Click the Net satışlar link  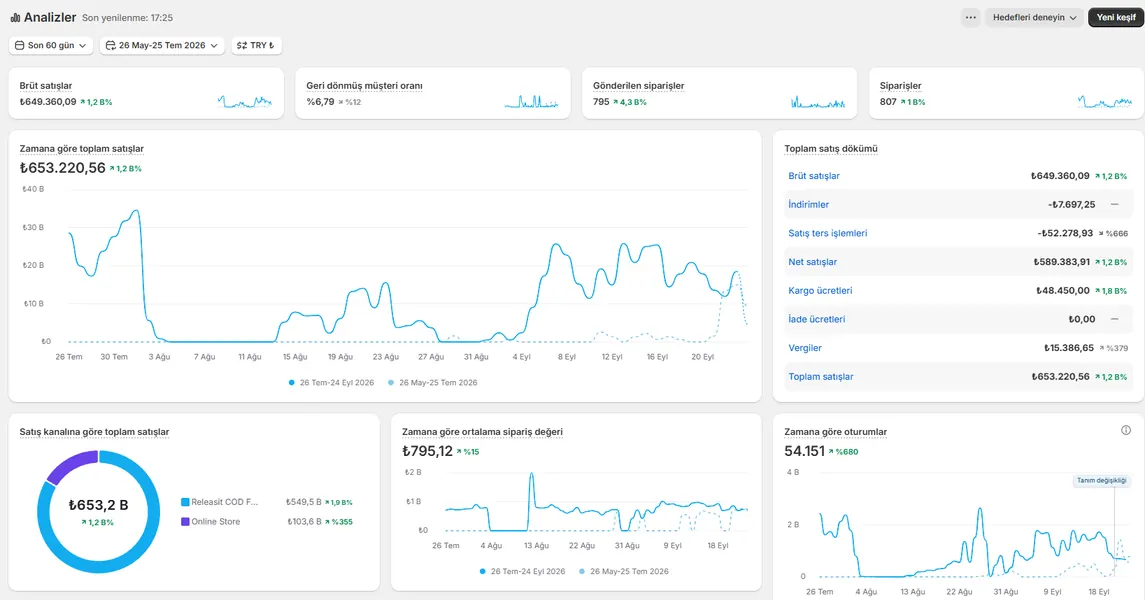(x=812, y=261)
